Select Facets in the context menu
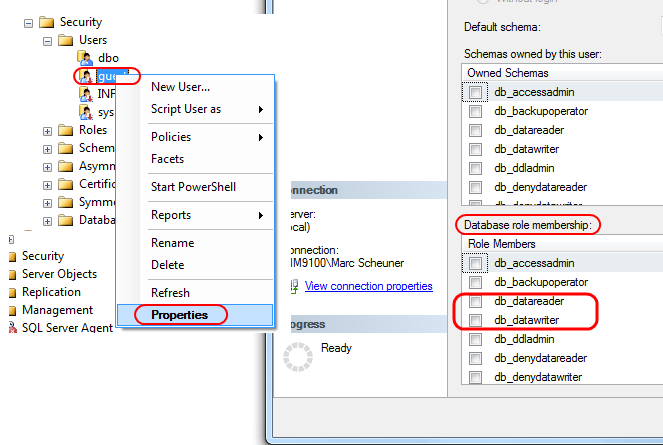 click(195, 159)
